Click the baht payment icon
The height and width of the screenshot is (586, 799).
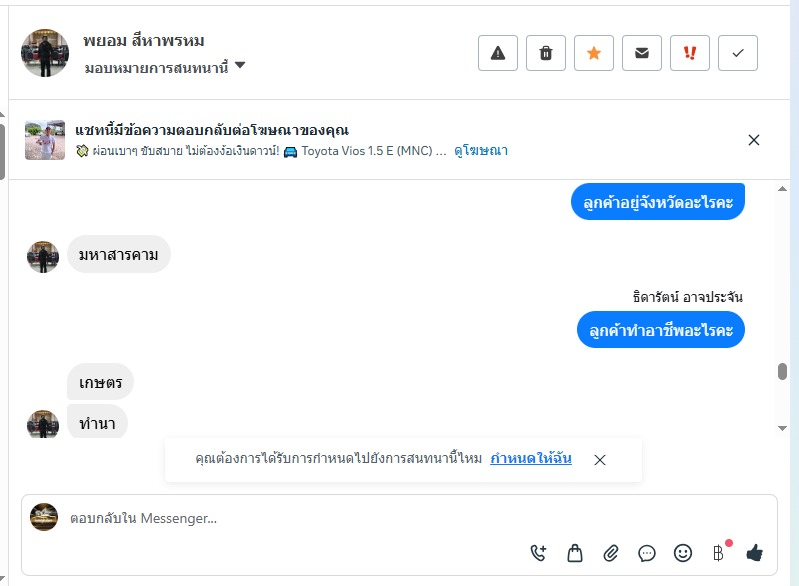[x=718, y=552]
